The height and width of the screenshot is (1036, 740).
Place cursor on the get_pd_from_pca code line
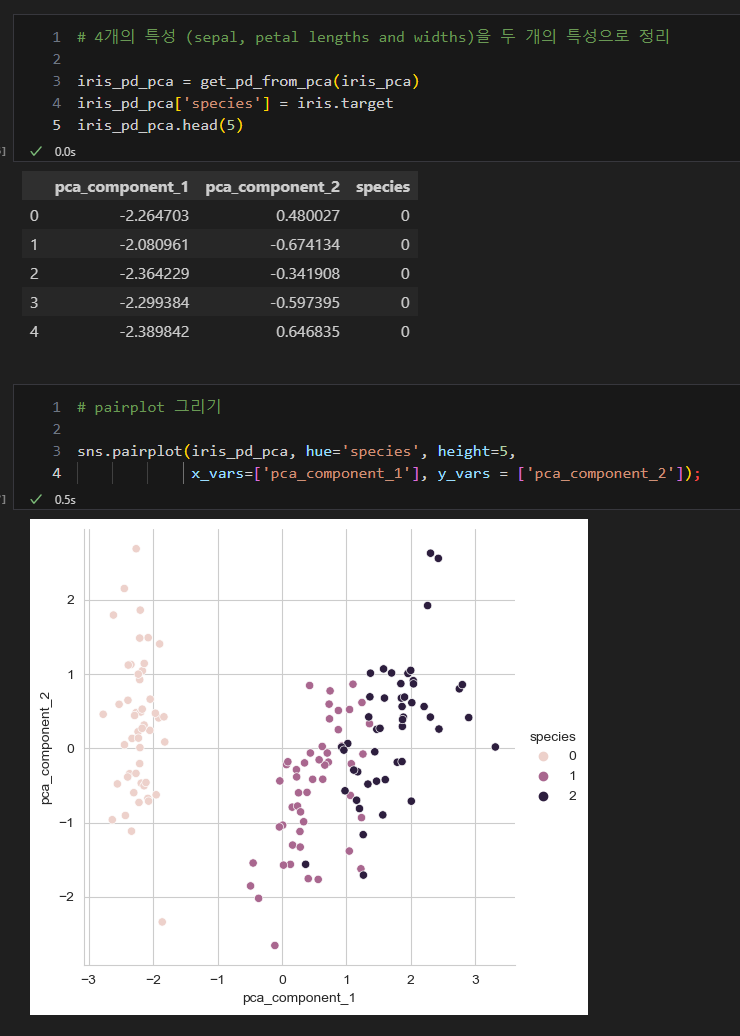click(x=249, y=81)
